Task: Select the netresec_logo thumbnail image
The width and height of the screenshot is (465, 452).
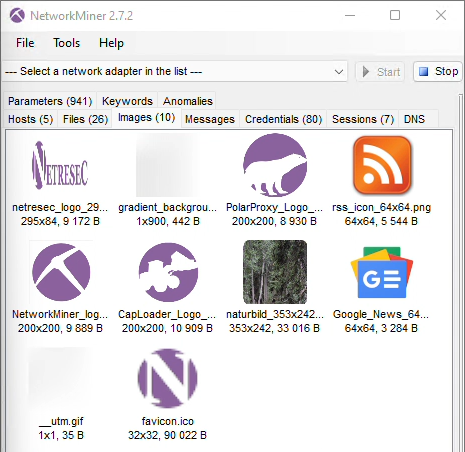Action: coord(60,165)
